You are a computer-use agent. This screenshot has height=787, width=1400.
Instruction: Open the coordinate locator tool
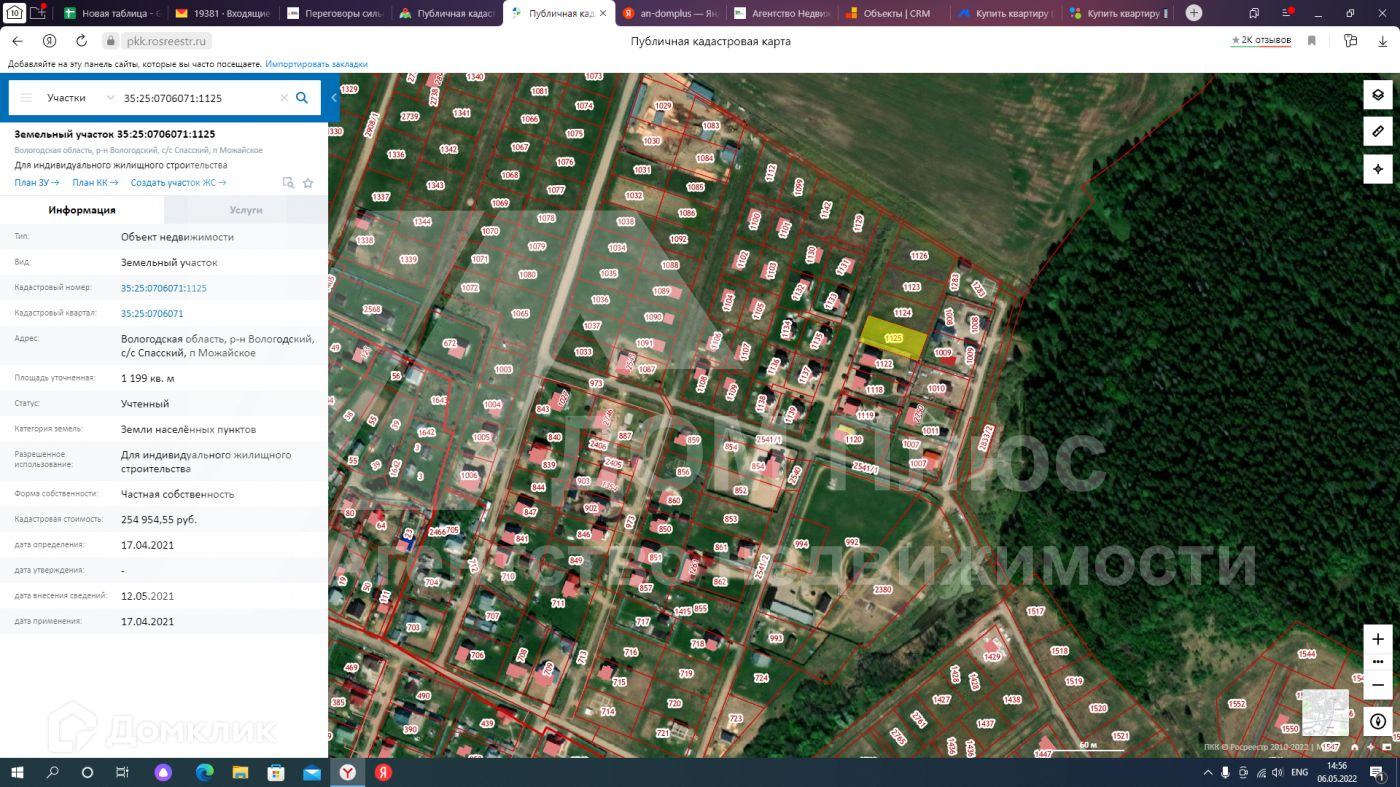pos(1378,169)
